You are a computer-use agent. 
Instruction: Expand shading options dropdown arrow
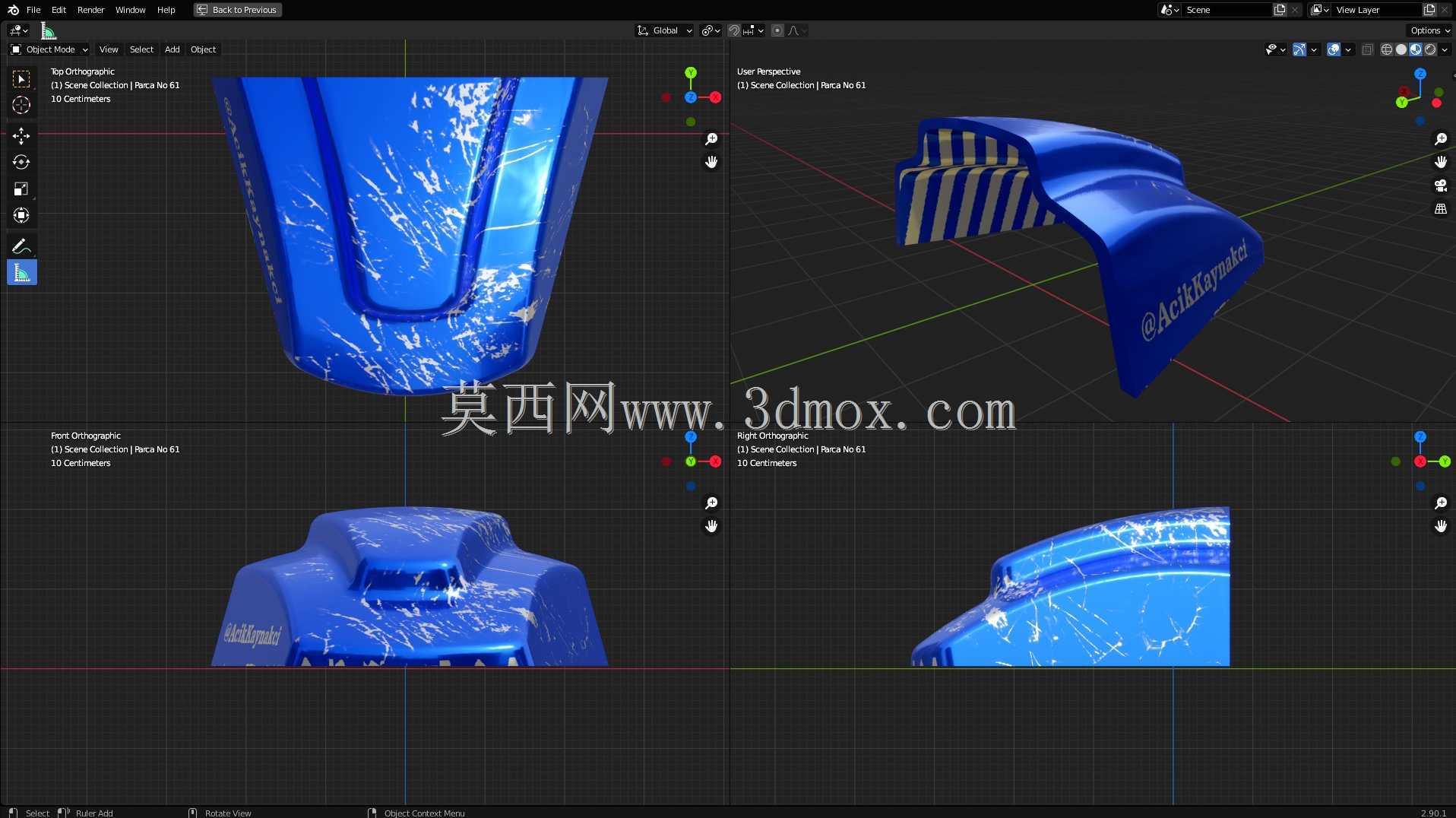(1445, 49)
